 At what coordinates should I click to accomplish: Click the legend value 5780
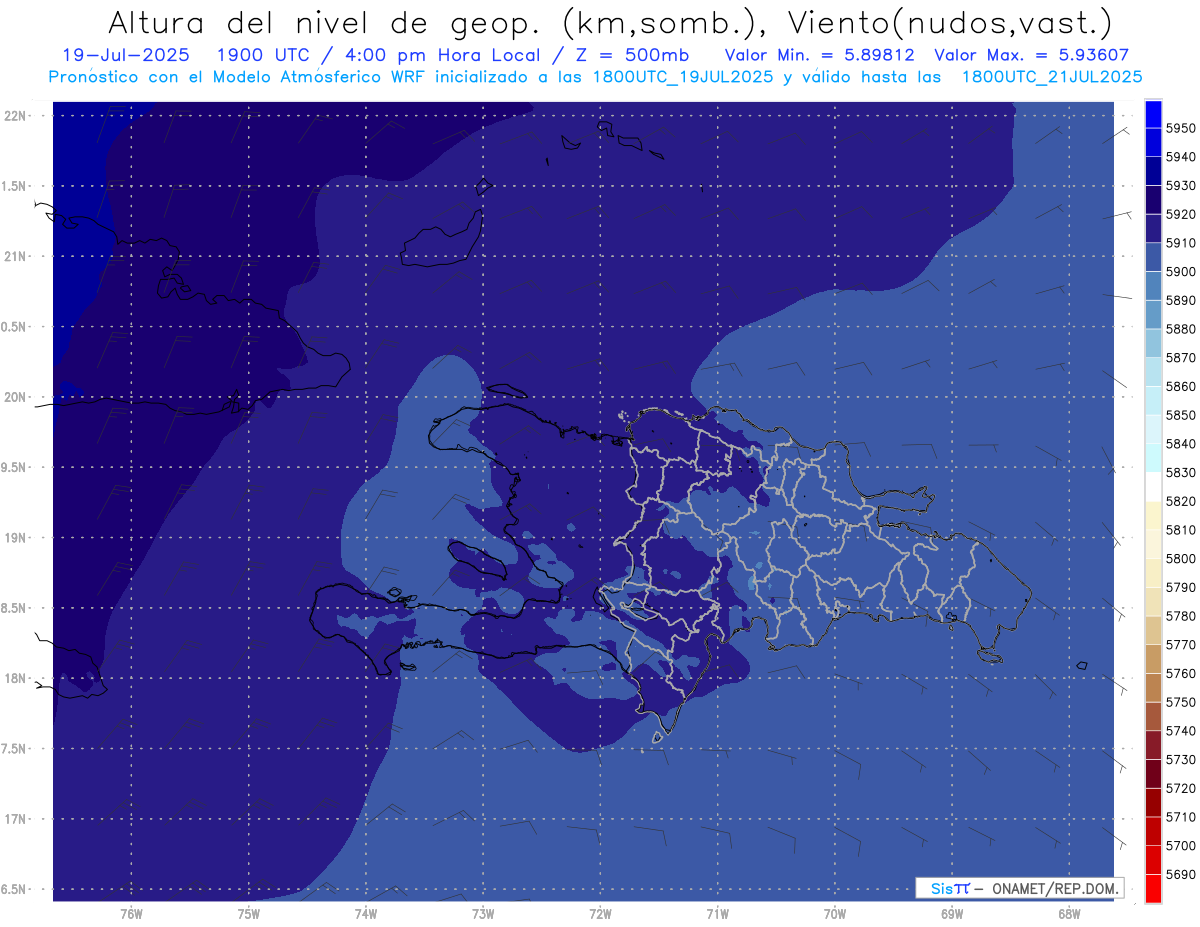1180,616
